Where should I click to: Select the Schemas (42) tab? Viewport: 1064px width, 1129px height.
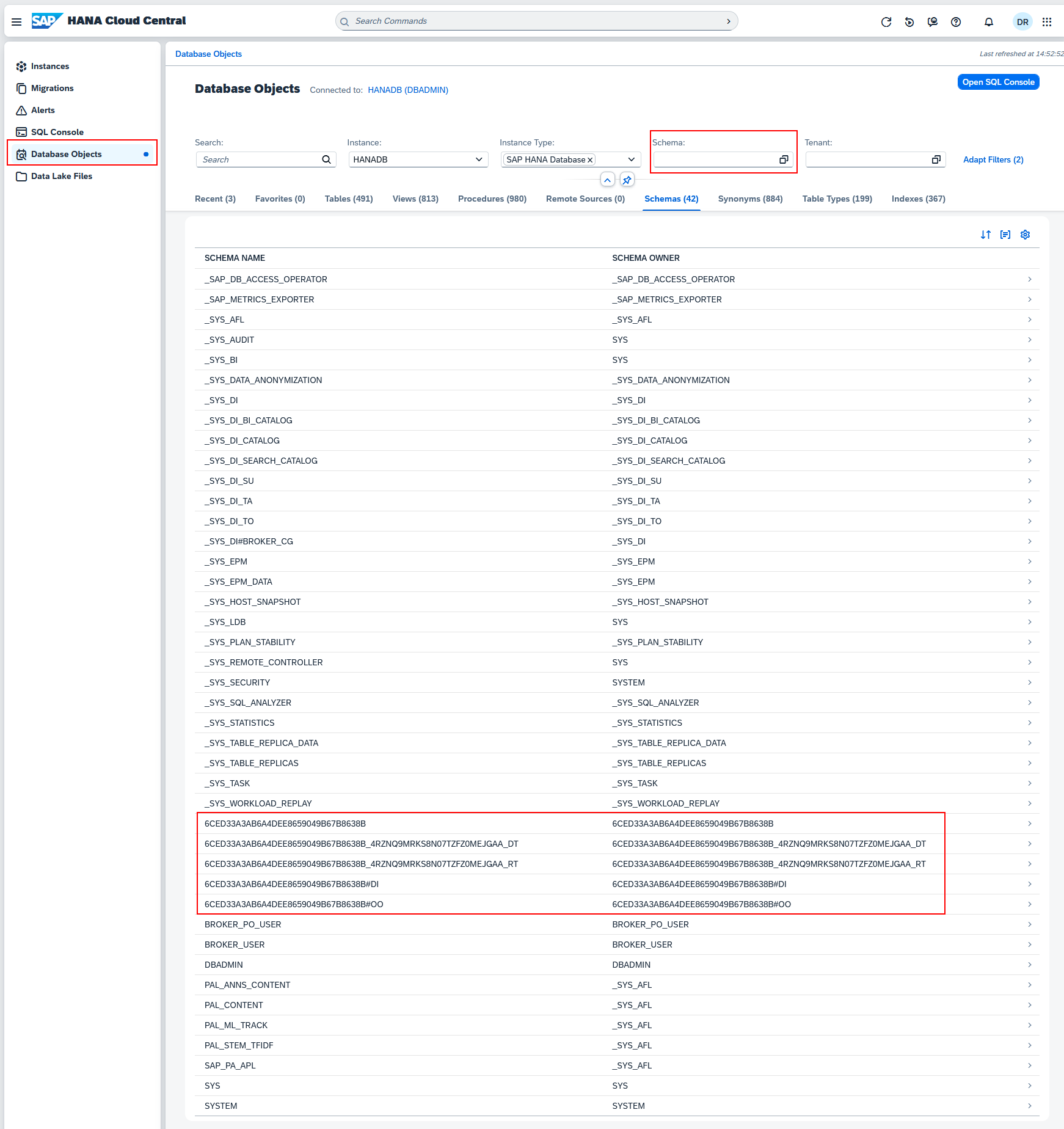click(671, 199)
